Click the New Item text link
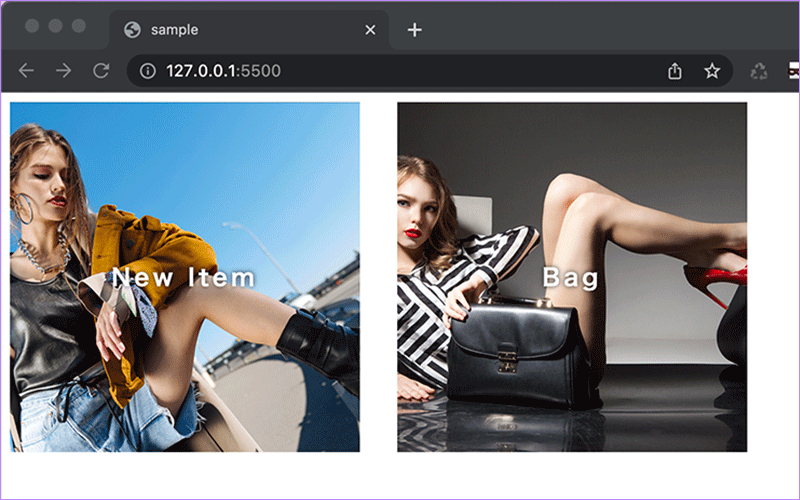 coord(184,278)
